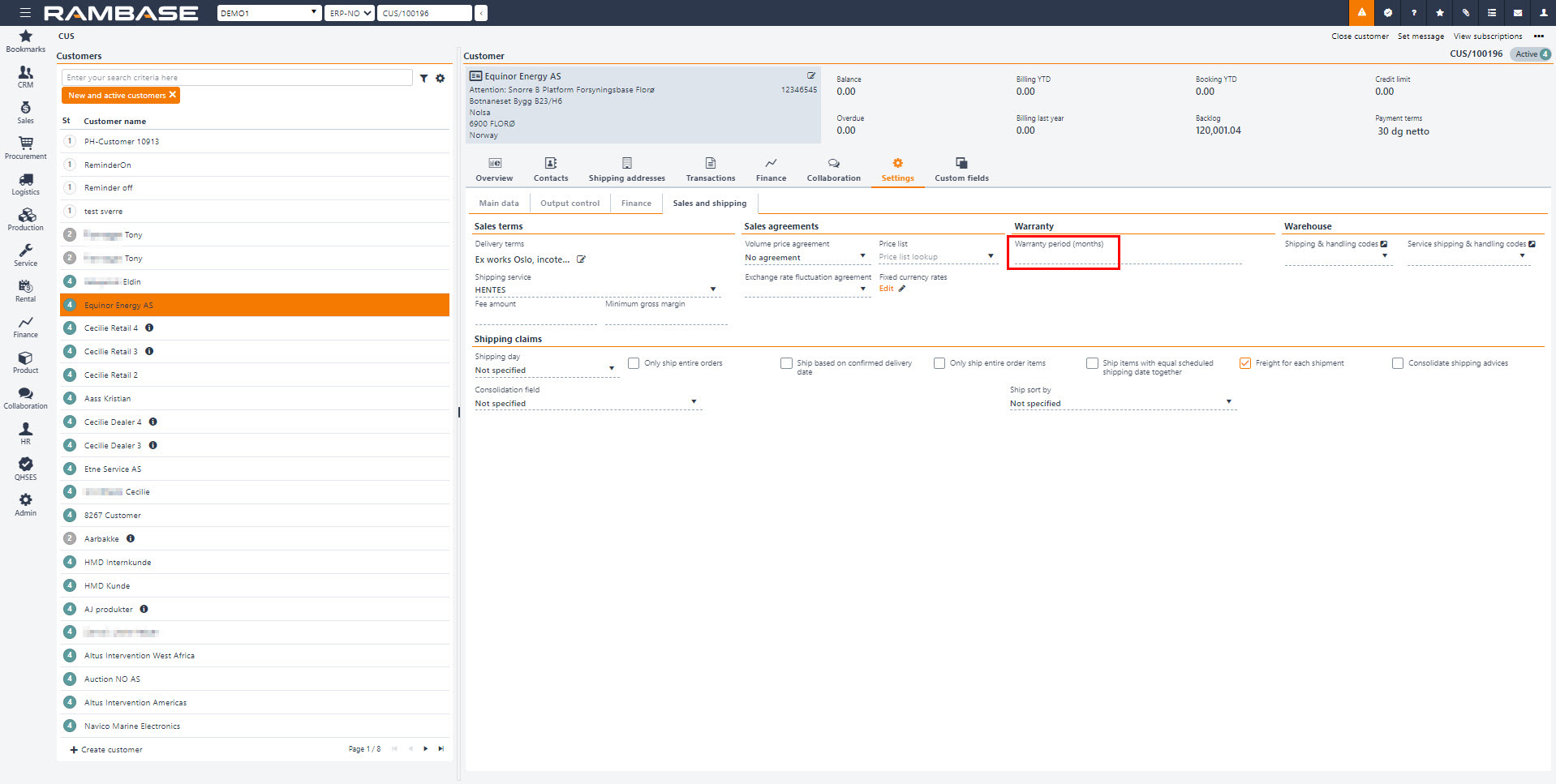Open the hamburger menu icon
The image size is (1556, 784).
pyautogui.click(x=25, y=13)
